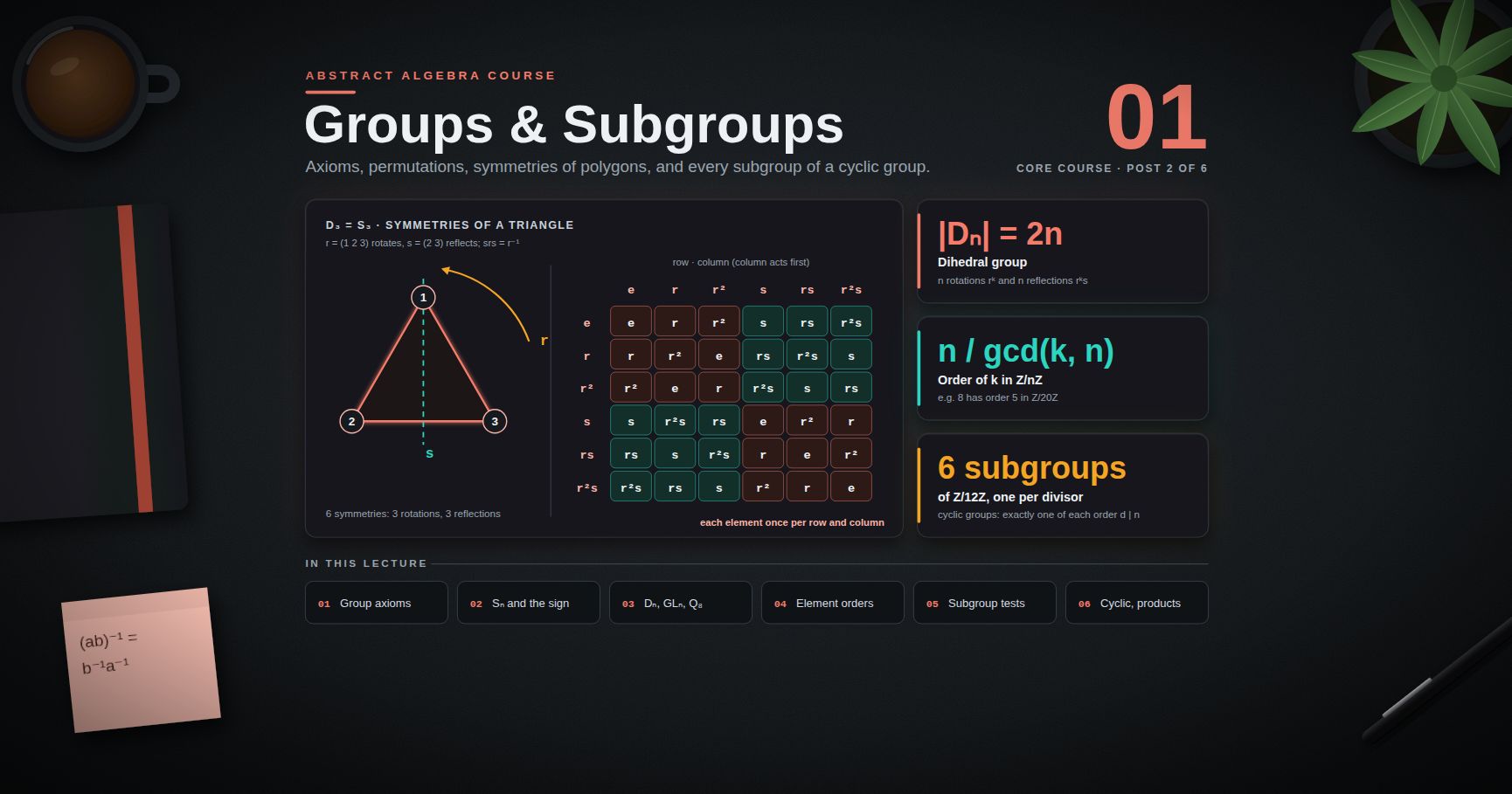Viewport: 1512px width, 794px height.
Task: Select triangle vertex labeled 1
Action: pyautogui.click(x=423, y=297)
